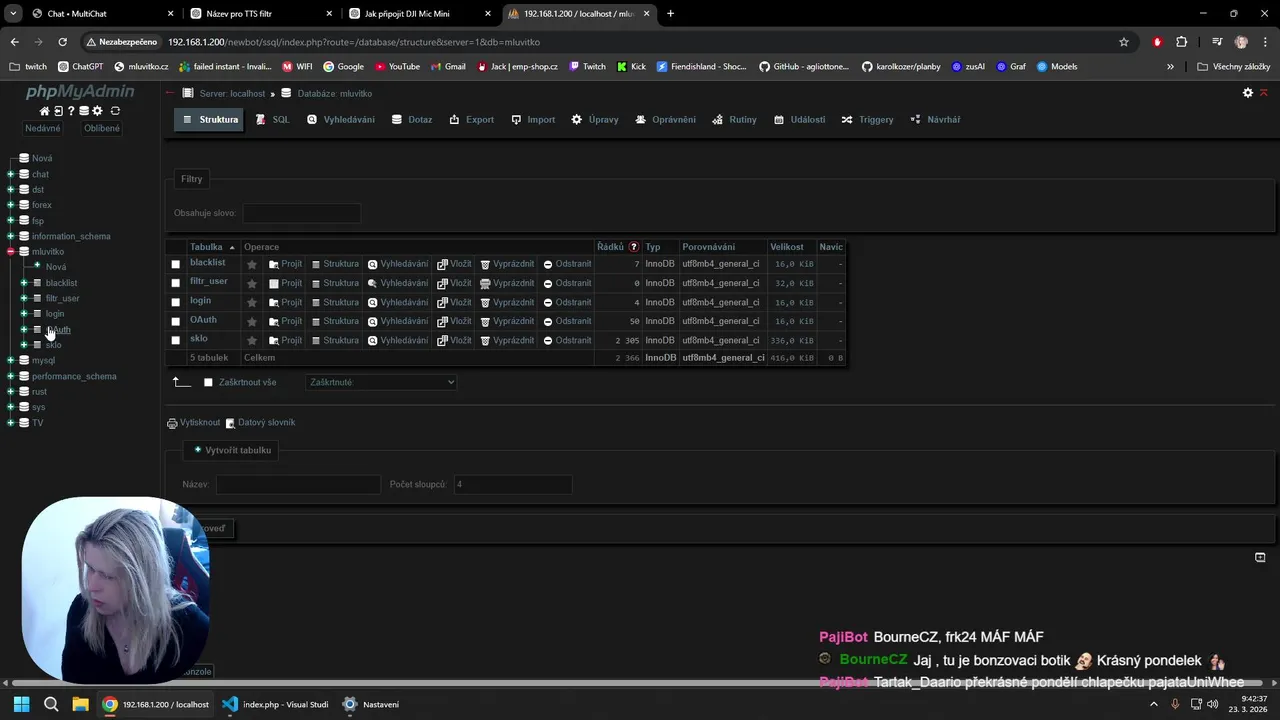
Task: Click Twitch bookmark in bookmarks bar
Action: pyautogui.click(x=588, y=66)
